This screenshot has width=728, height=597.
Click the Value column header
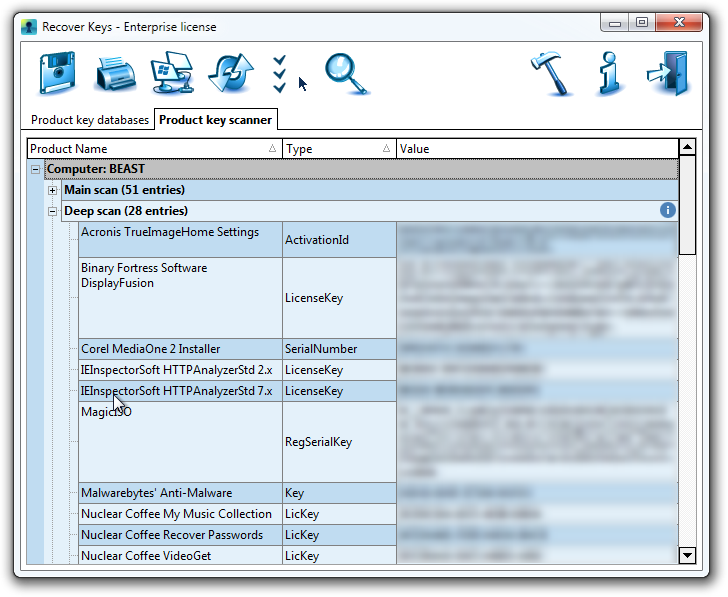[537, 149]
